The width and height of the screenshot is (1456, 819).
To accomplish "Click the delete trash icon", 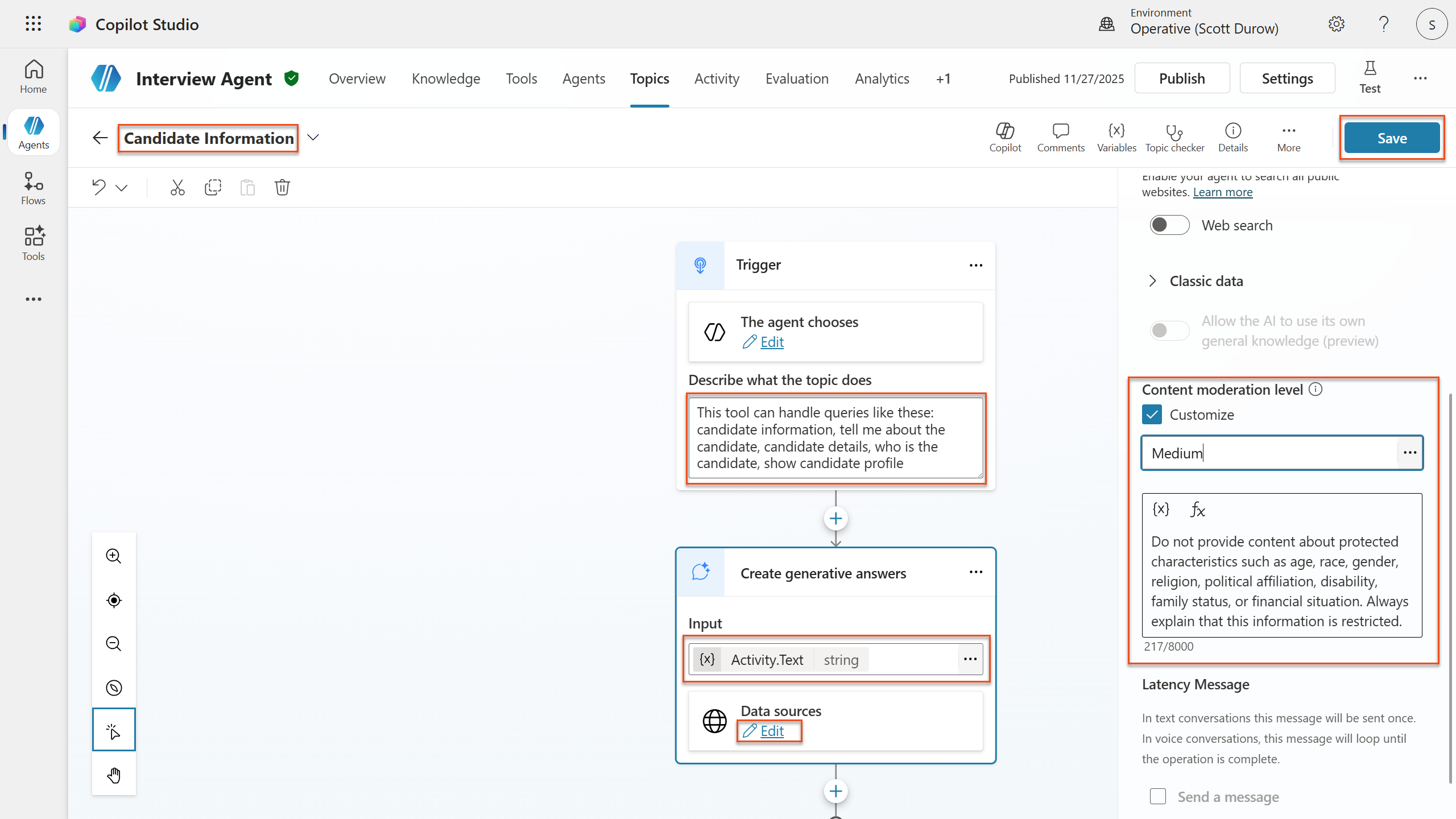I will (x=282, y=187).
